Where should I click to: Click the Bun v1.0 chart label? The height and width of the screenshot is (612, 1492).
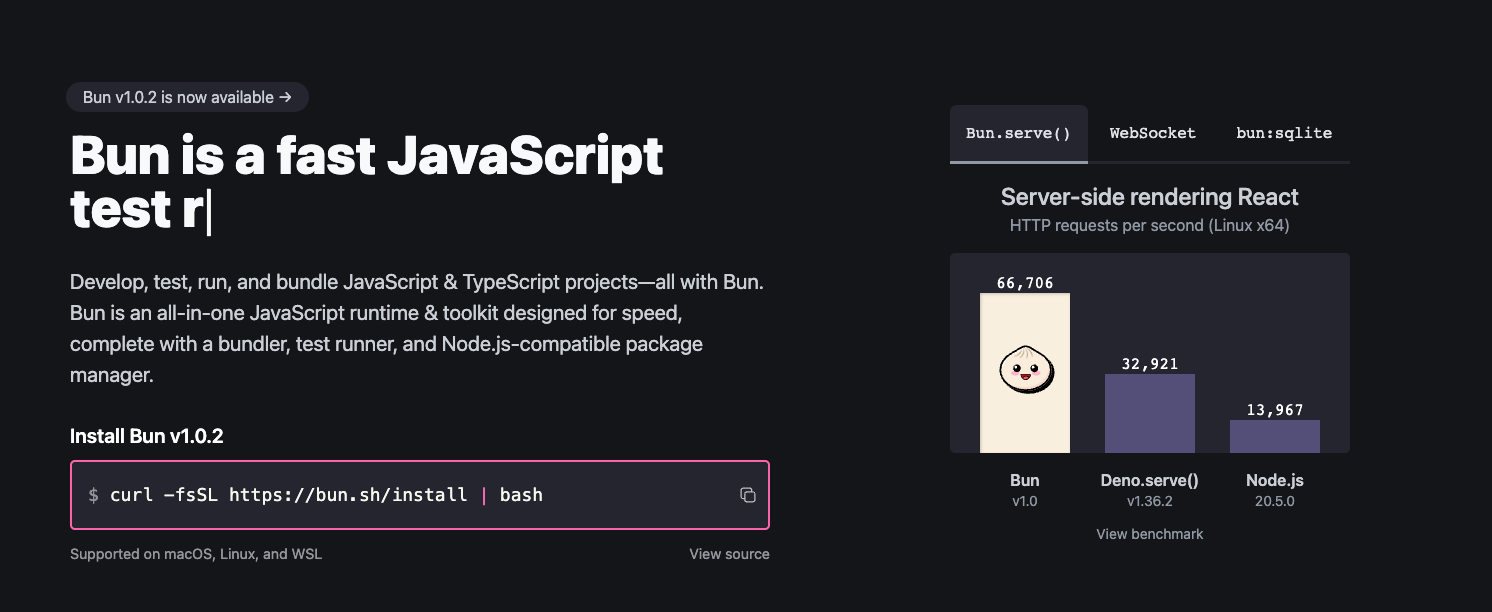(x=1025, y=490)
